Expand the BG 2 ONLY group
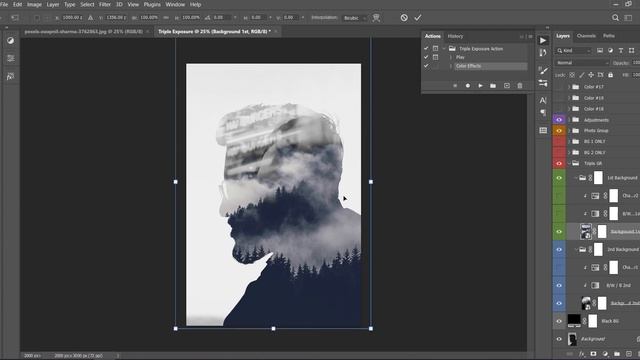This screenshot has height=360, width=640. click(x=569, y=152)
